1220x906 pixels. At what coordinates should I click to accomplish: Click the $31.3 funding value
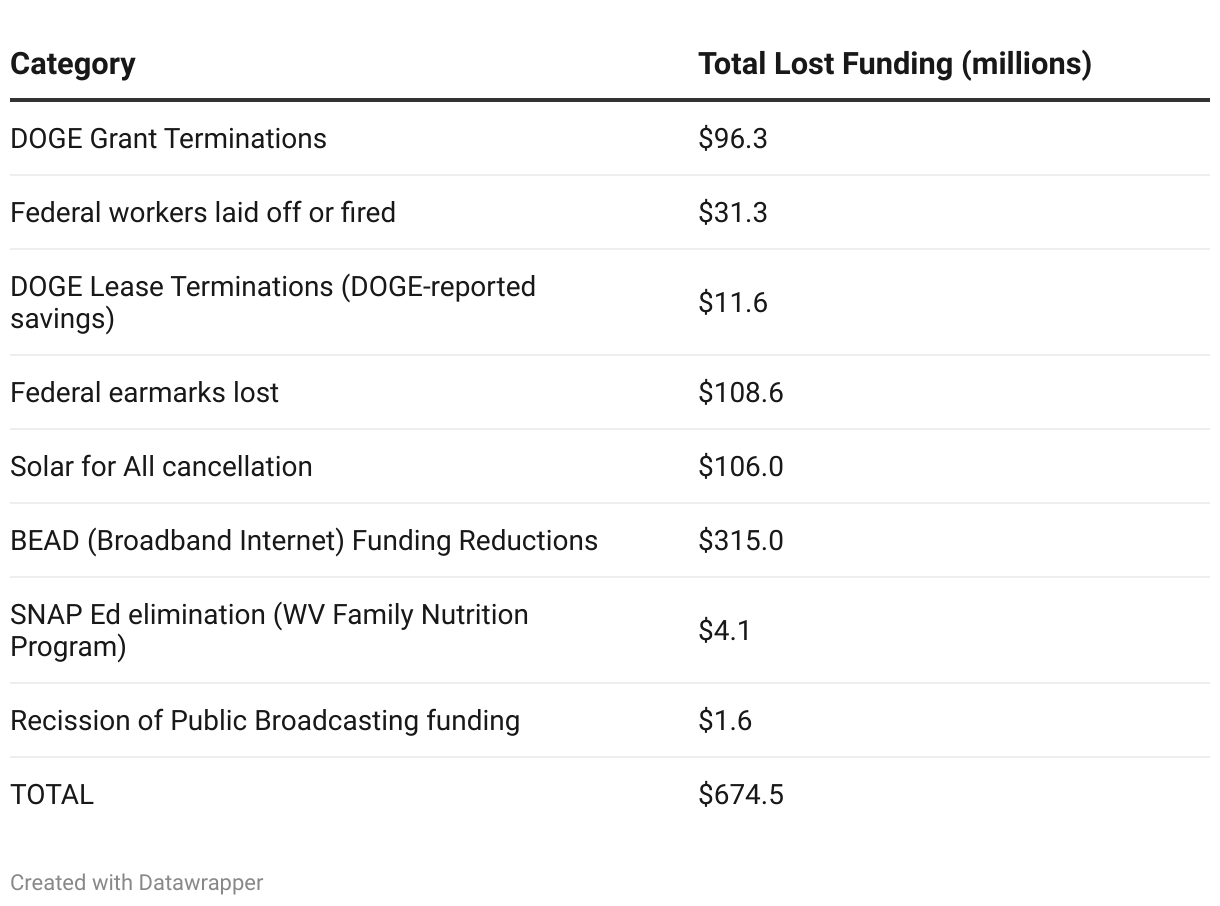732,212
